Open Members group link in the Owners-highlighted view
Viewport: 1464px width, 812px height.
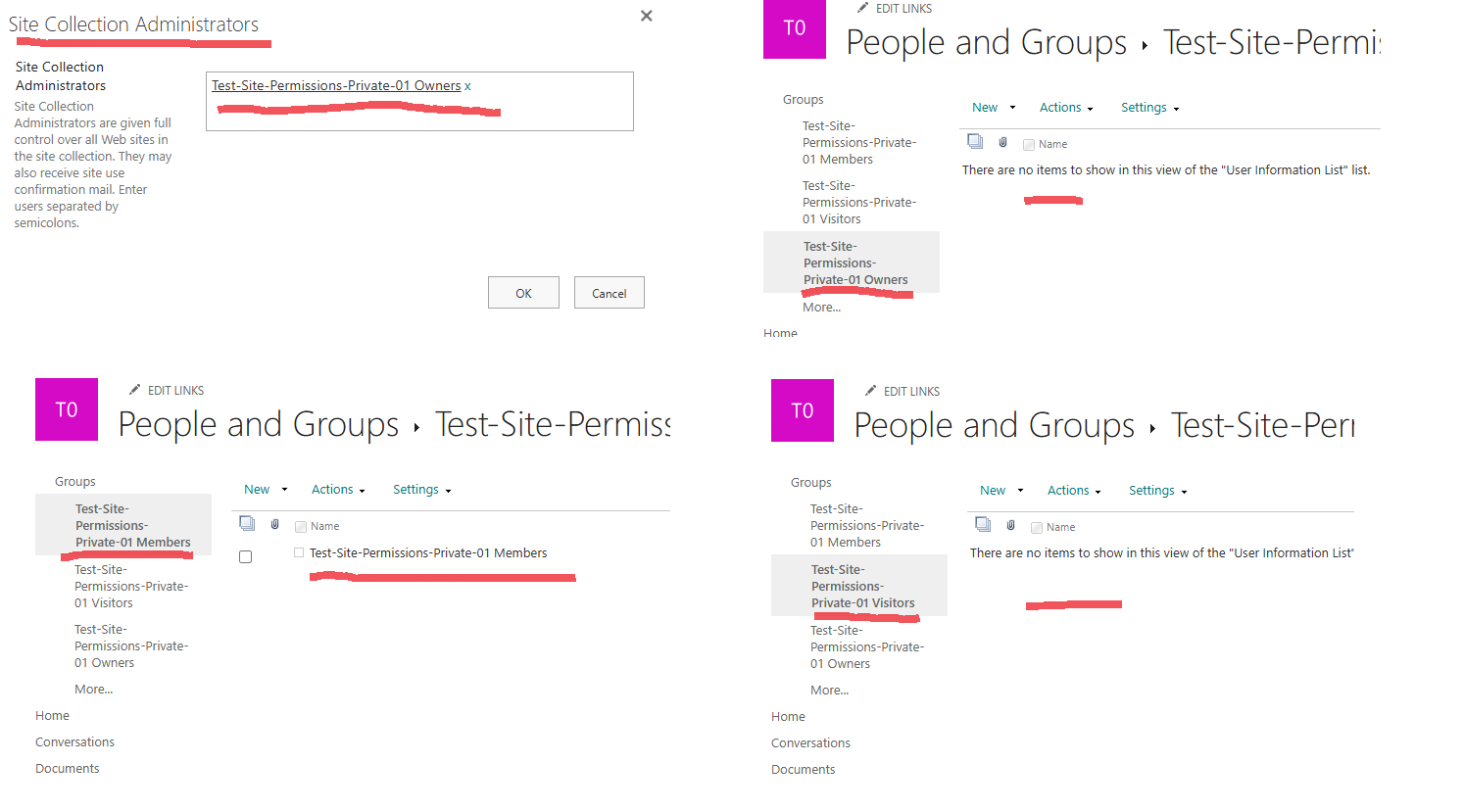859,142
